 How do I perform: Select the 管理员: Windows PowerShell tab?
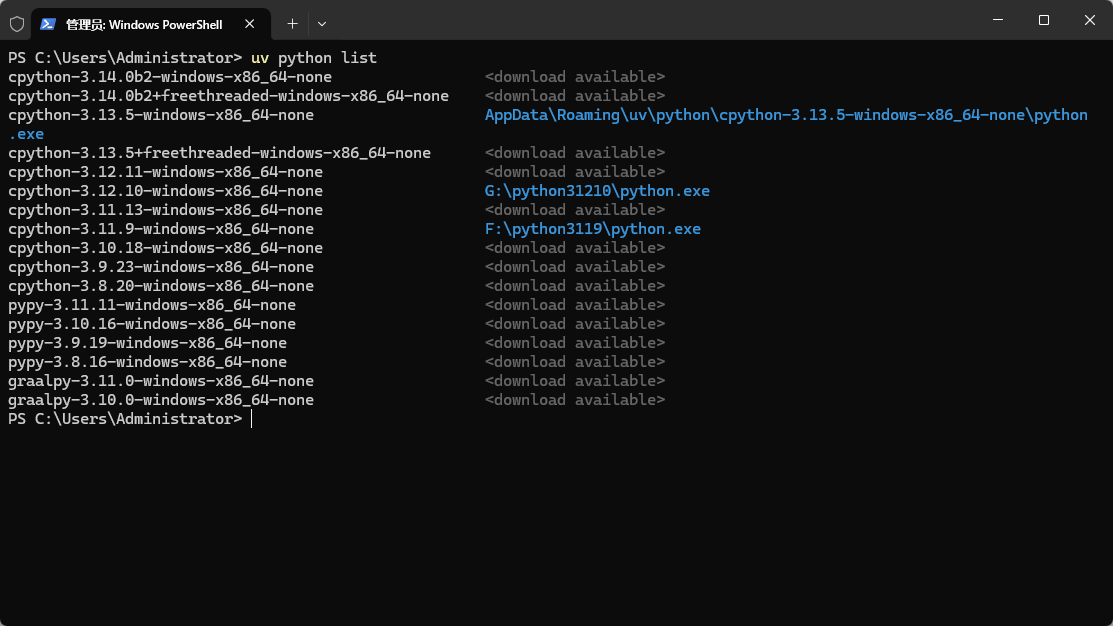click(x=150, y=24)
